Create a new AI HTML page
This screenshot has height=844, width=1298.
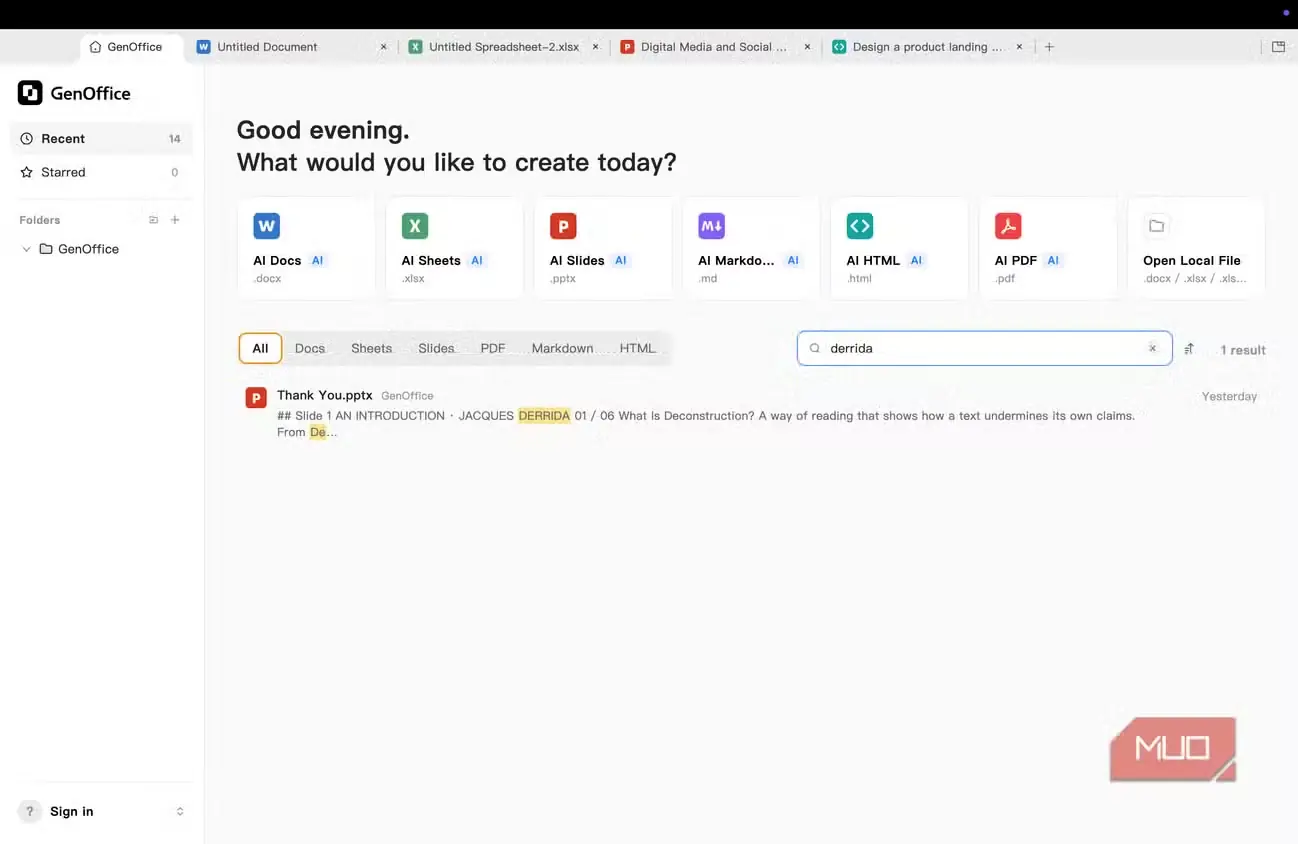[899, 248]
